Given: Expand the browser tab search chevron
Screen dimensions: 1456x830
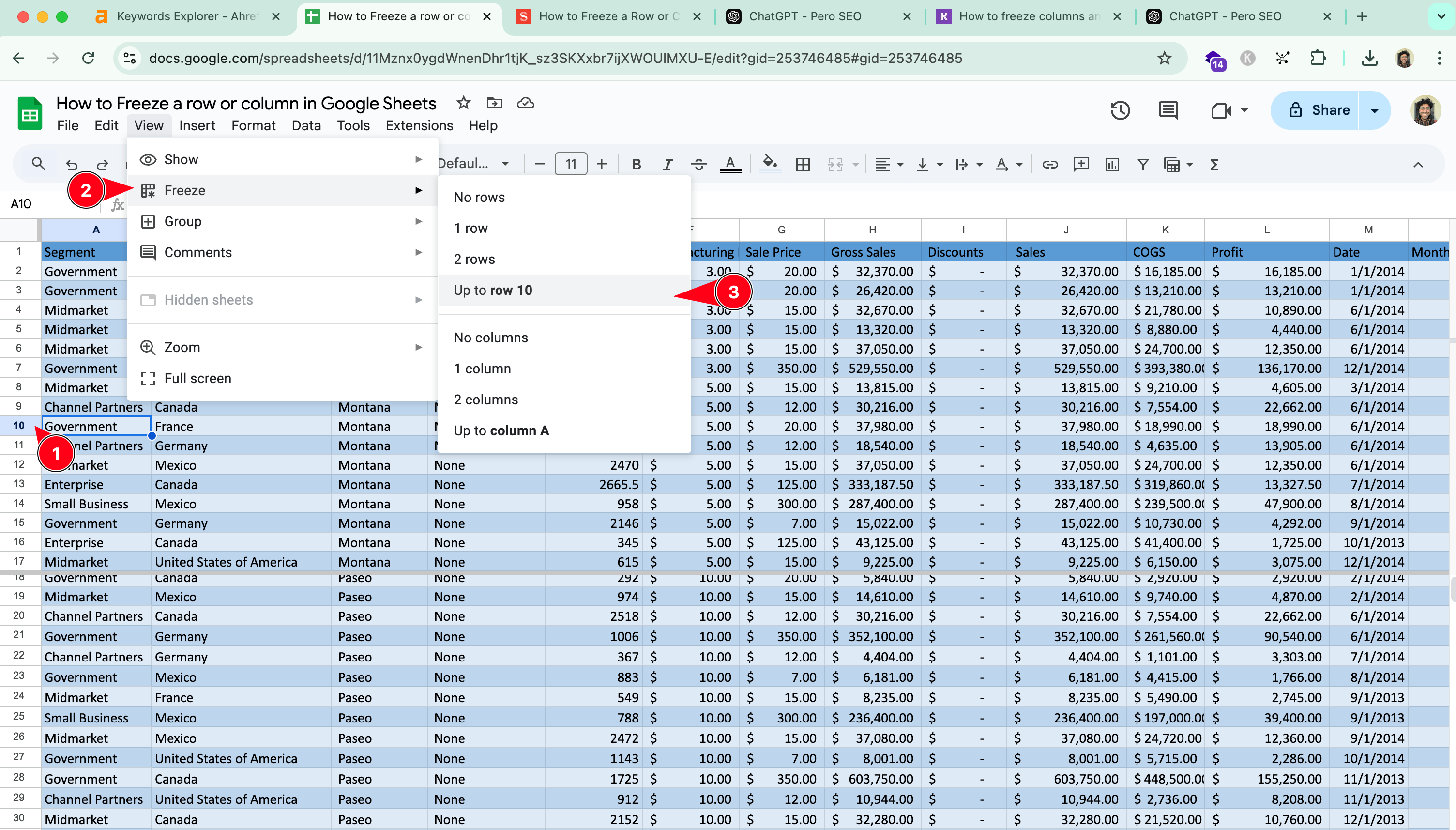Looking at the screenshot, I should (1441, 16).
